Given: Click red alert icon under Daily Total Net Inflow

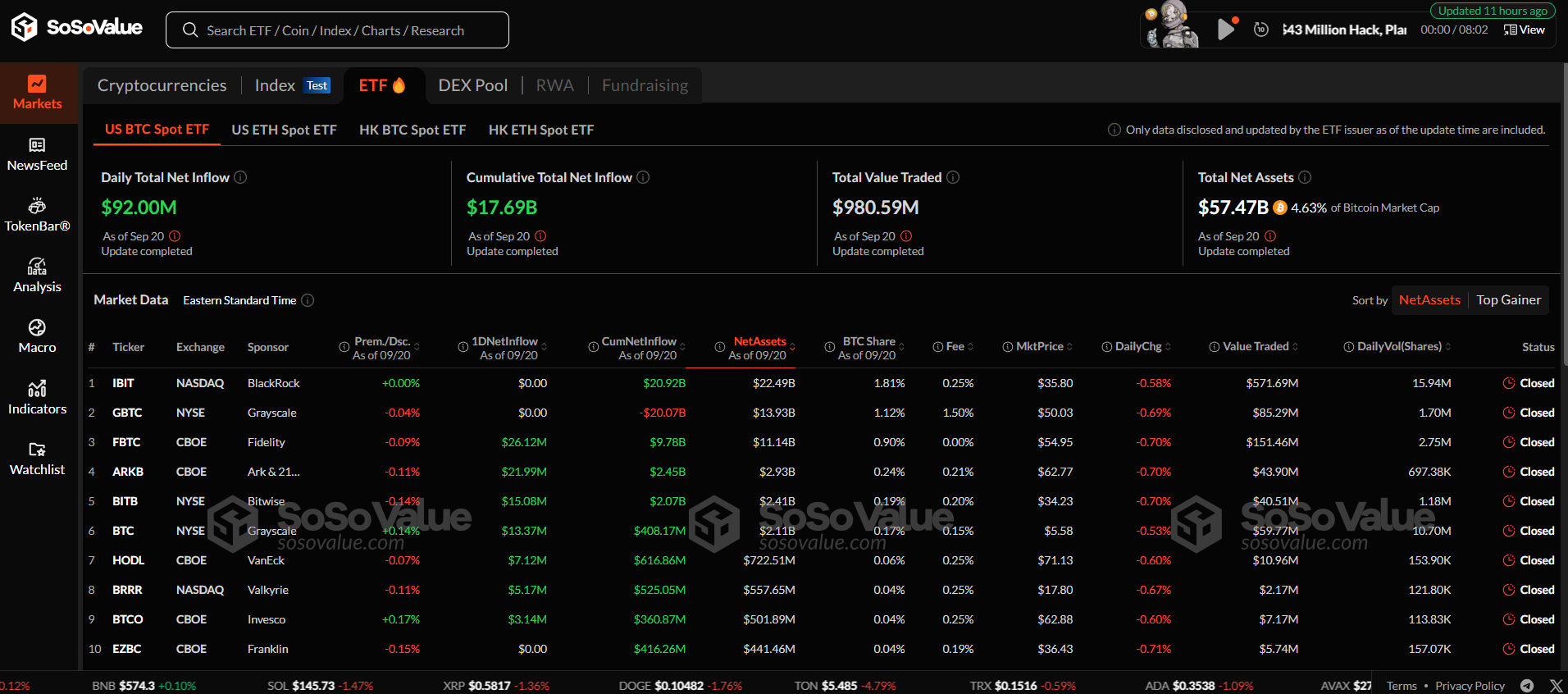Looking at the screenshot, I should 175,236.
